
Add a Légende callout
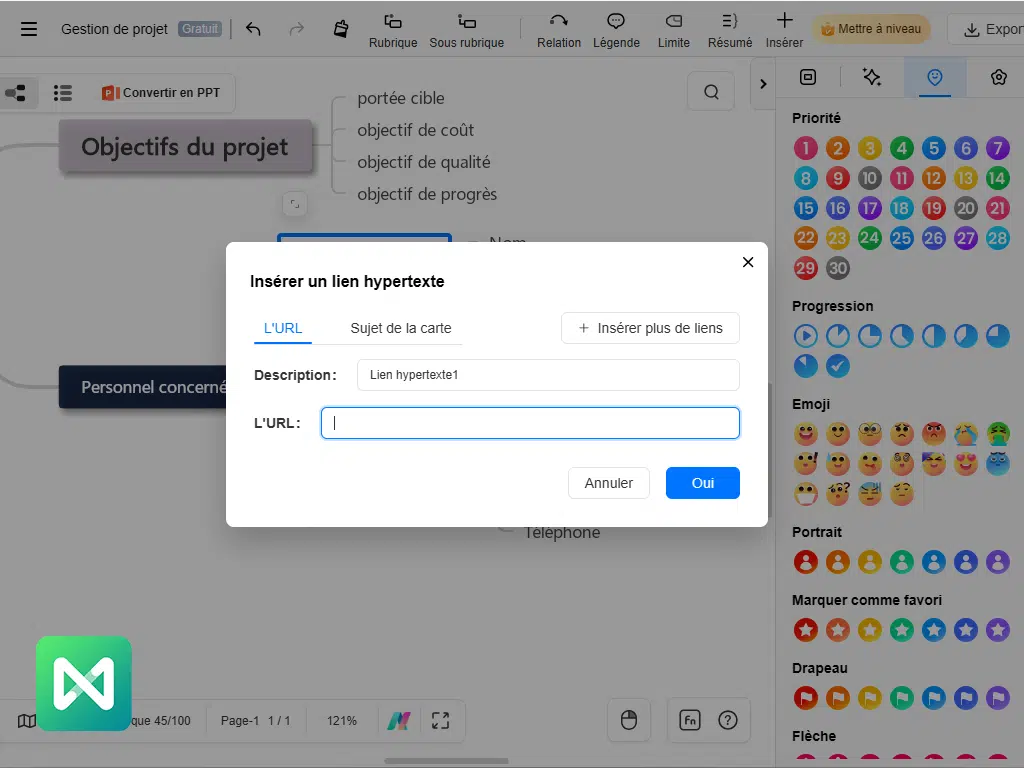pyautogui.click(x=616, y=30)
